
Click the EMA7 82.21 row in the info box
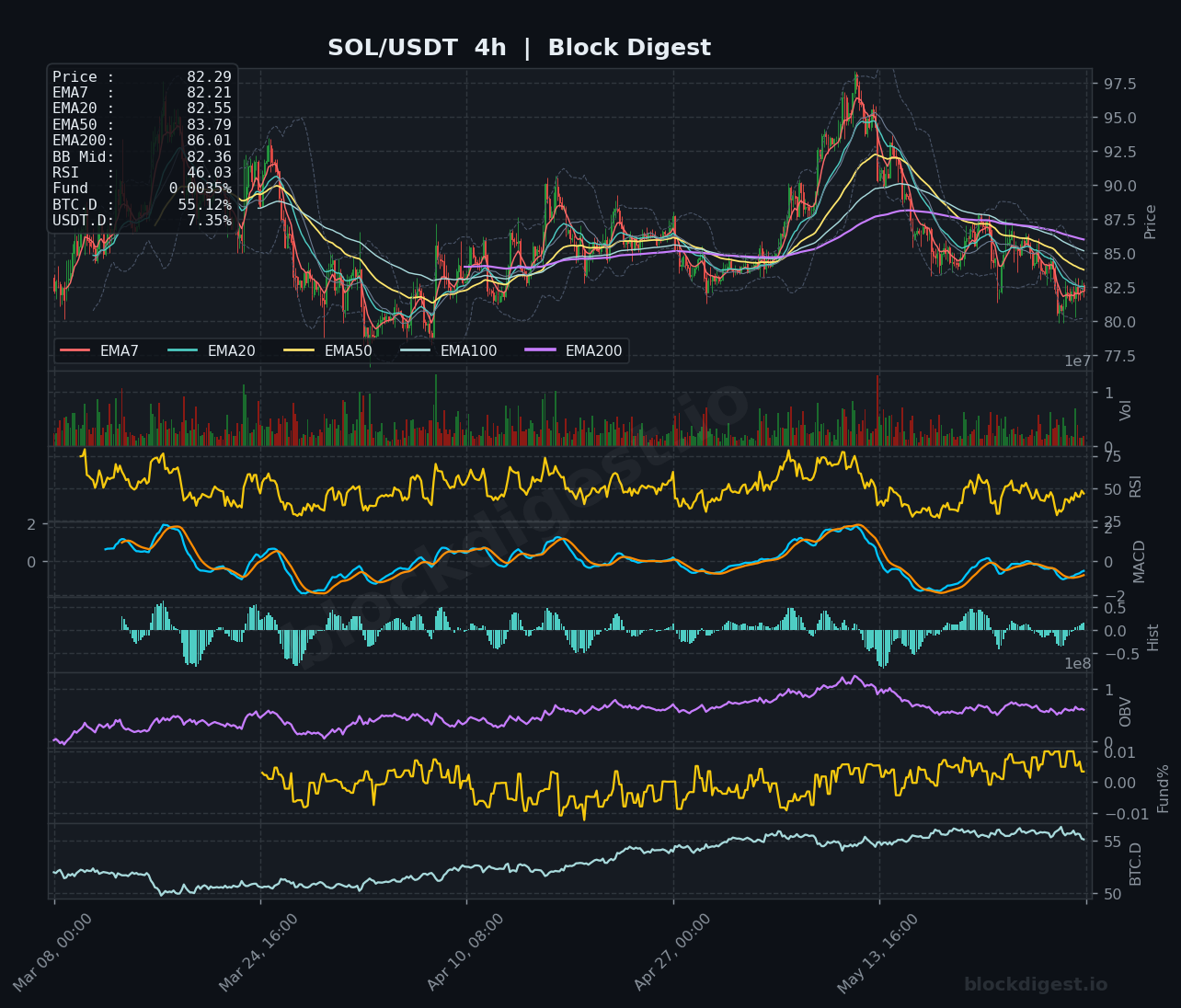pos(142,93)
